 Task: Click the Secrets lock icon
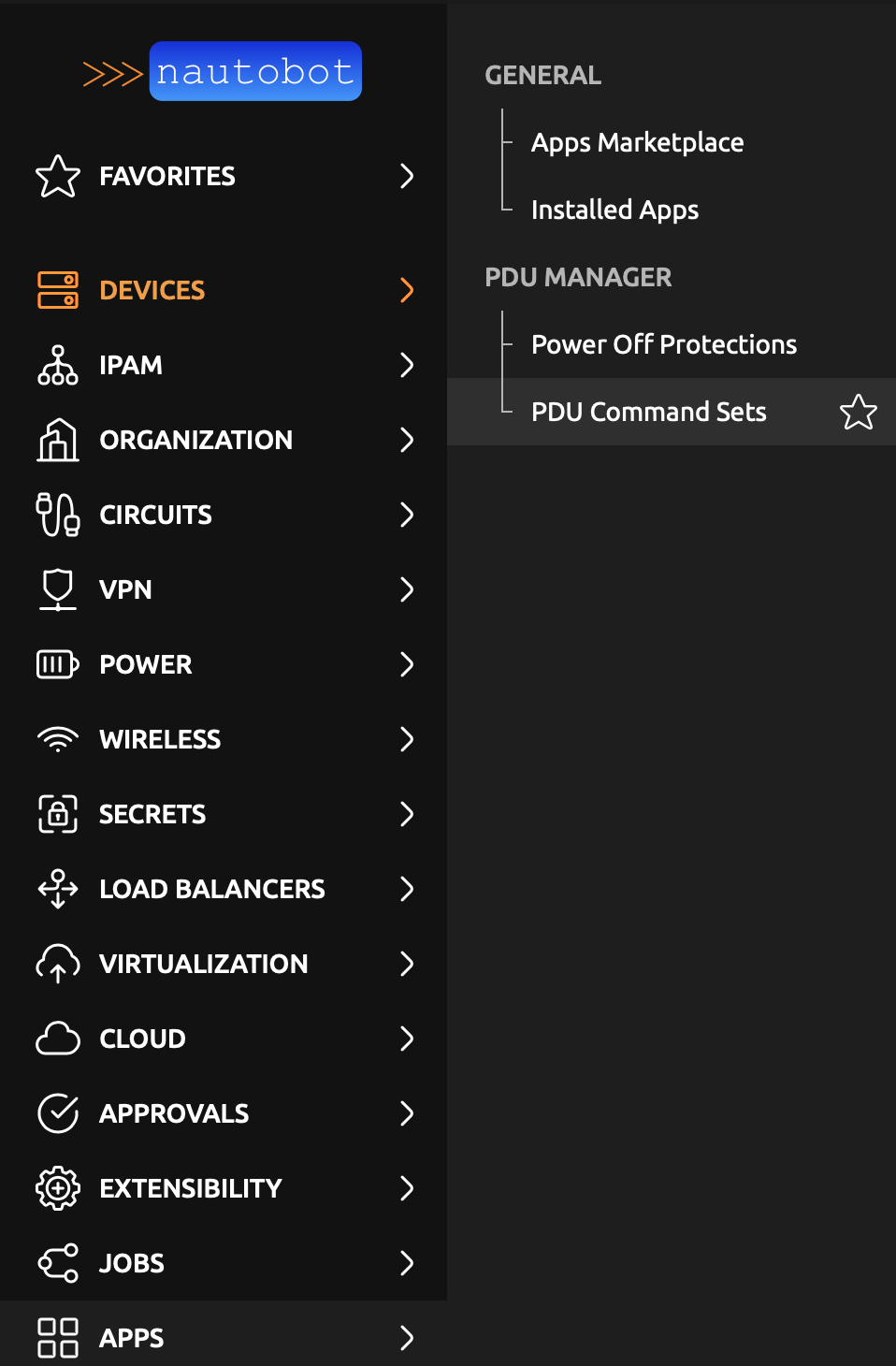pyautogui.click(x=58, y=814)
